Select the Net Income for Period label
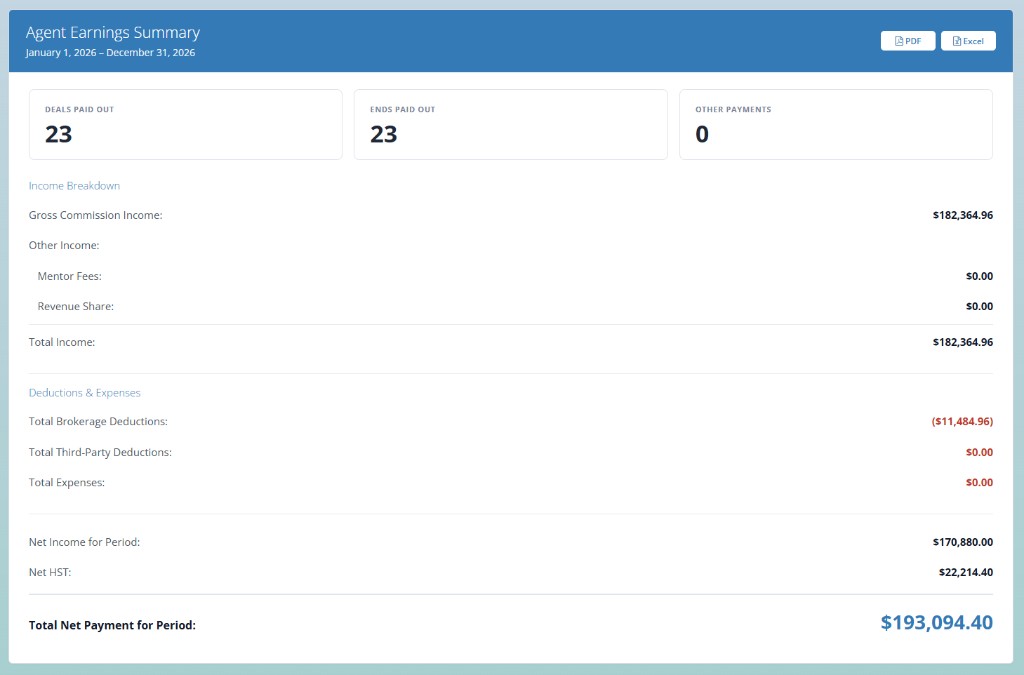This screenshot has height=675, width=1024. [84, 542]
